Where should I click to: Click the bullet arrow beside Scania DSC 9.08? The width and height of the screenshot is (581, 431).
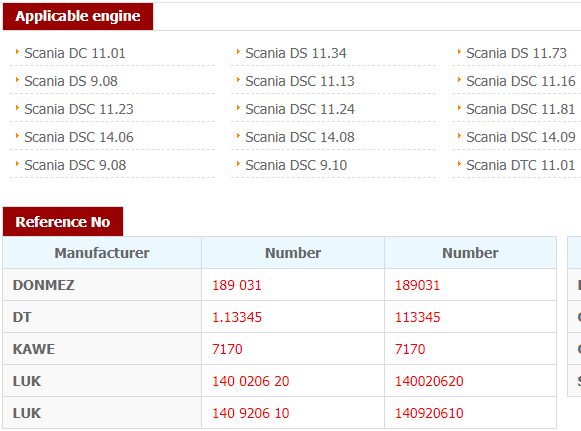17,164
